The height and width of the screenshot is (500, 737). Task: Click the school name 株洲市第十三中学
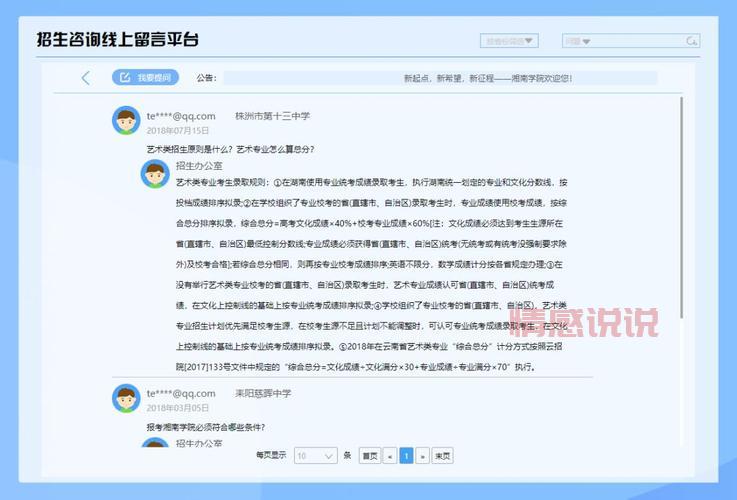272,116
